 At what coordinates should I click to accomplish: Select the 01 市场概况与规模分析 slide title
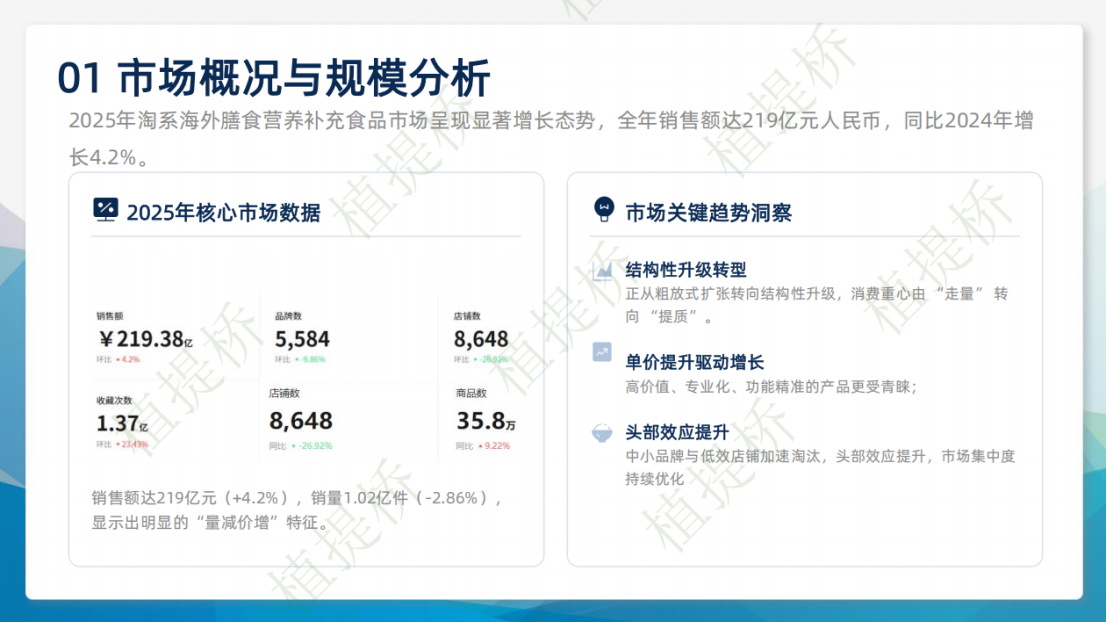coord(274,78)
